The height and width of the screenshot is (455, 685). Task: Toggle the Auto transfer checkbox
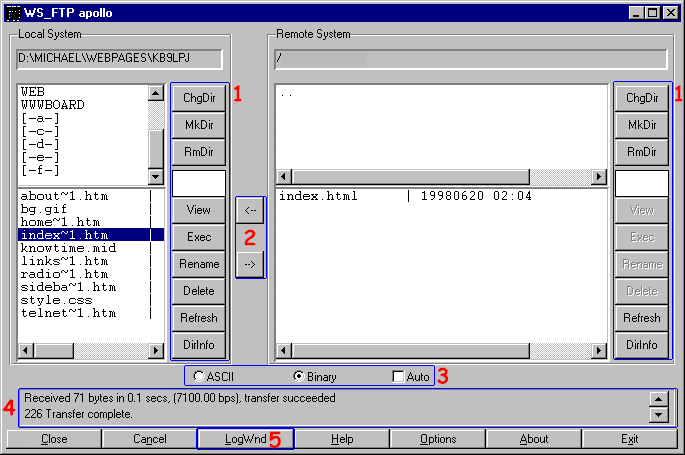411,376
